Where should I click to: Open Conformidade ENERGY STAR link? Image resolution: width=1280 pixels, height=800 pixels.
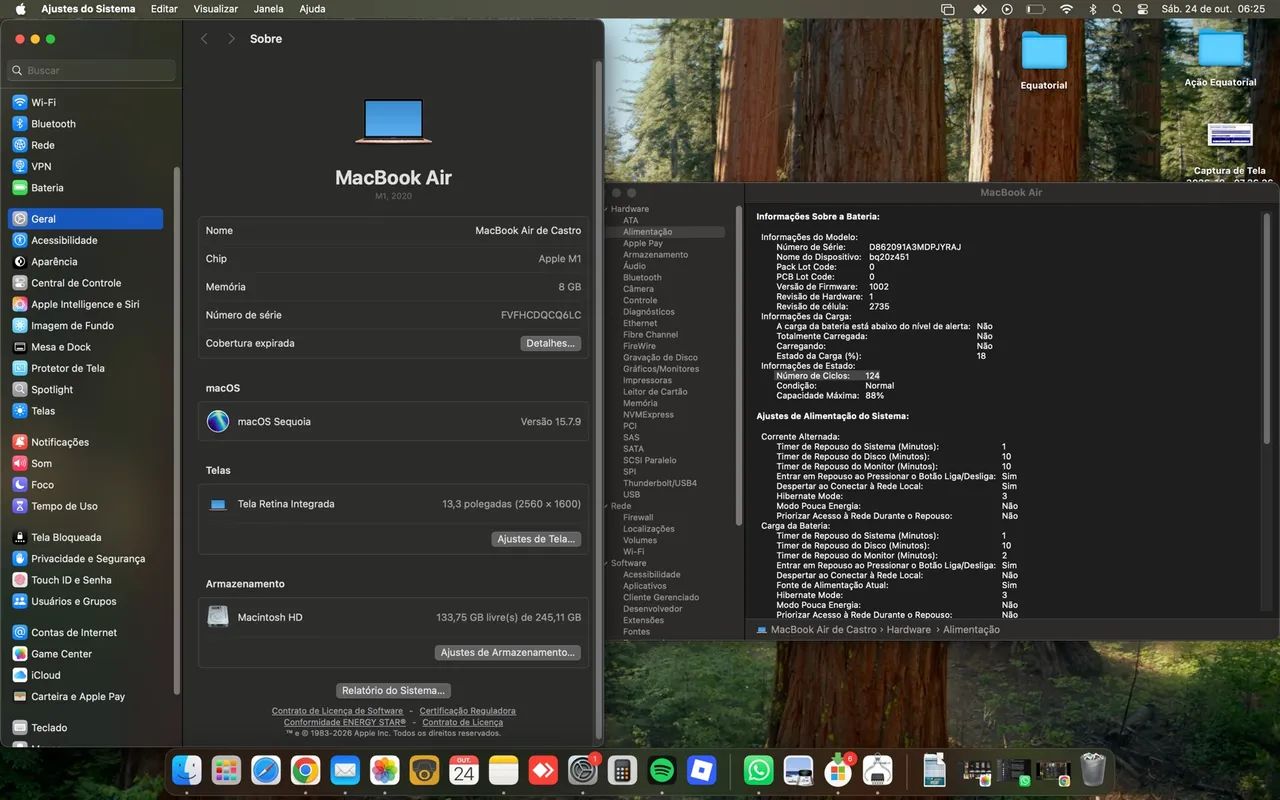point(345,722)
